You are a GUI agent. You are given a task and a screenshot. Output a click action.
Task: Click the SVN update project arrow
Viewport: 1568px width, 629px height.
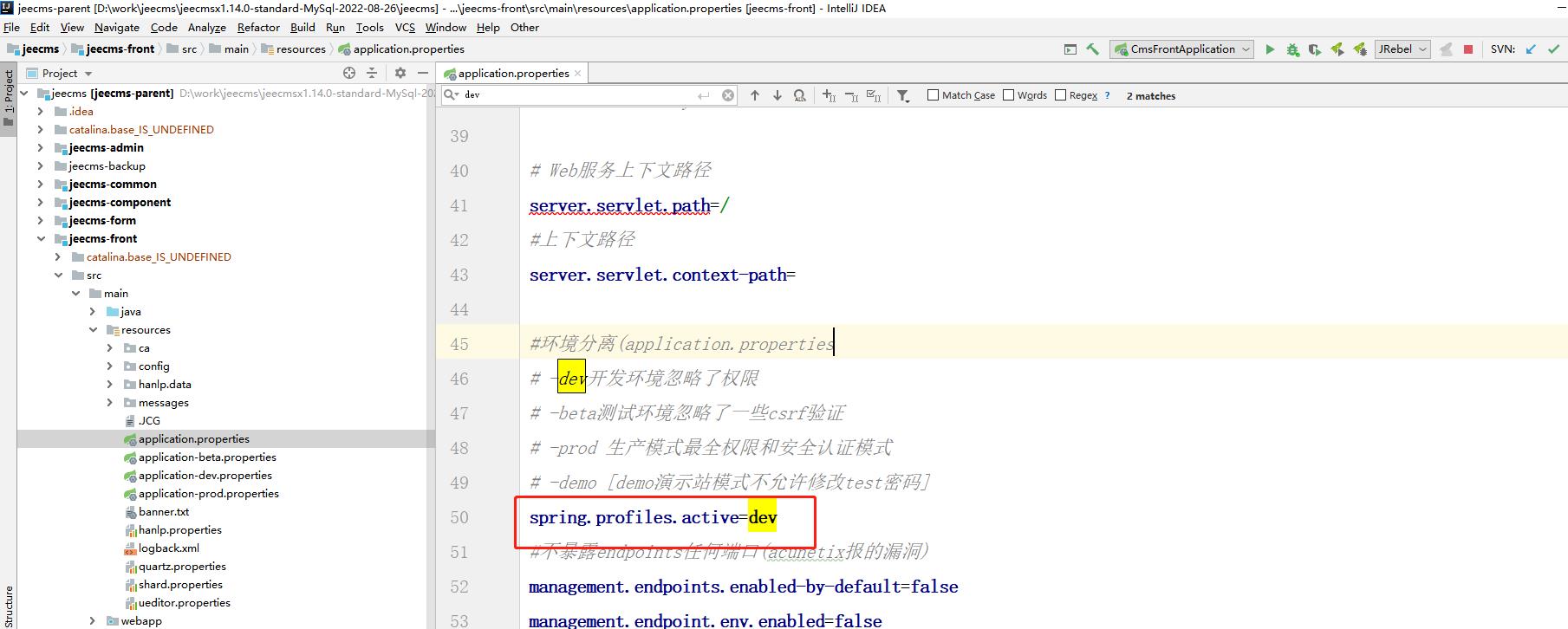coord(1531,49)
